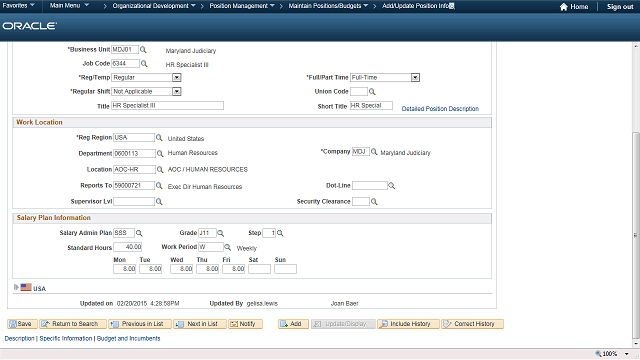Click the Reg Region lookup magnifier
This screenshot has height=360, width=640.
159,138
